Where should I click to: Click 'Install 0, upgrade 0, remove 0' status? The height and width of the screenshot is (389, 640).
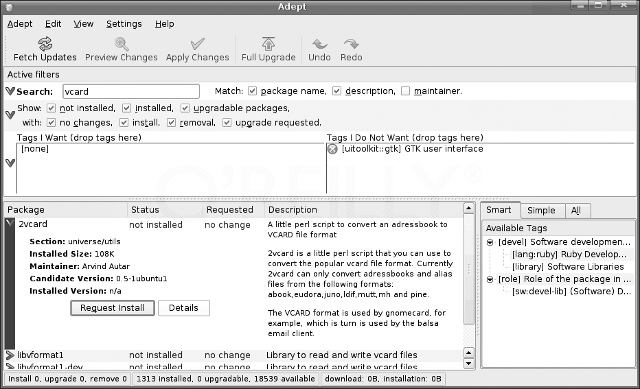click(x=67, y=379)
